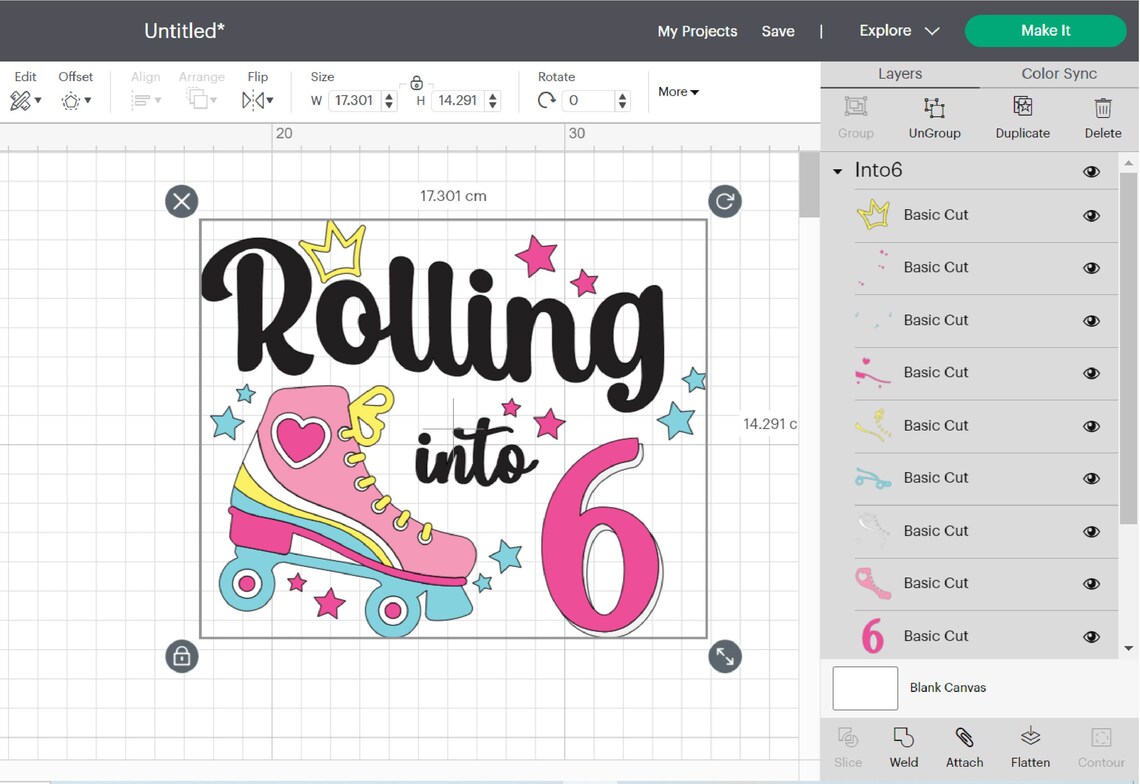
Task: Select the Weld tool
Action: coord(903,745)
